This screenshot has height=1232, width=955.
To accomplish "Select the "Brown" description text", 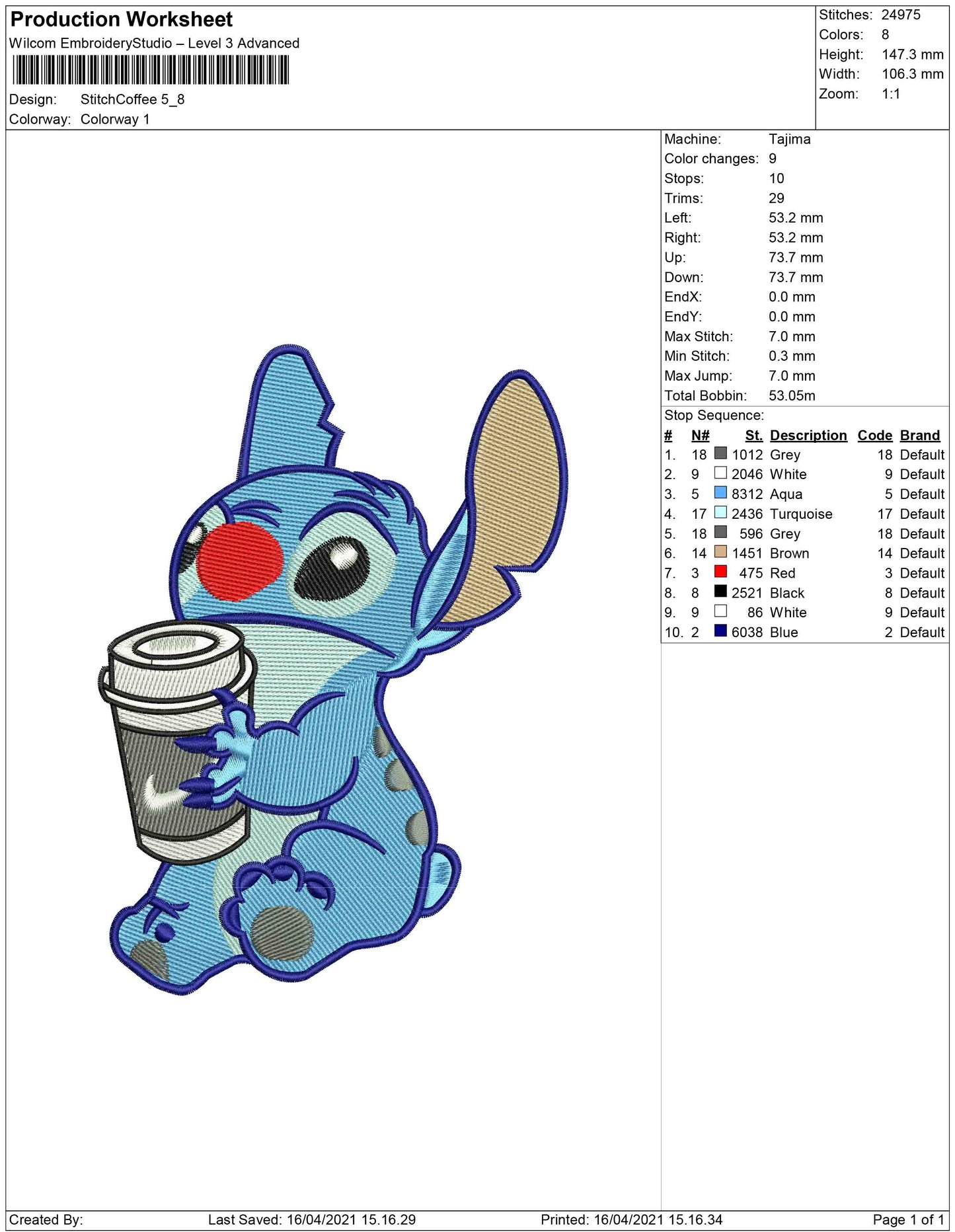I will [x=790, y=554].
